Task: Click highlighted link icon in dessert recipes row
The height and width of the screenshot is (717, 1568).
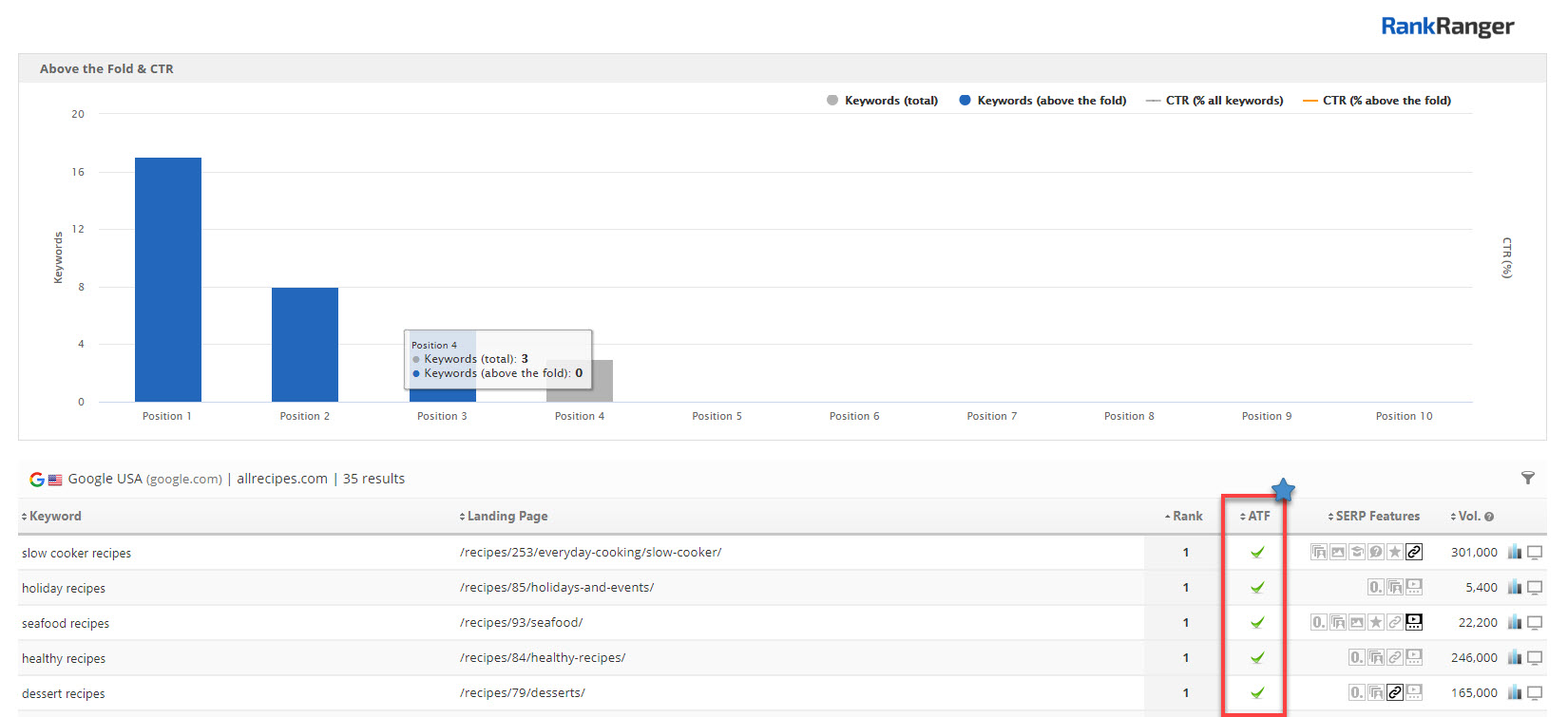Action: click(1395, 692)
